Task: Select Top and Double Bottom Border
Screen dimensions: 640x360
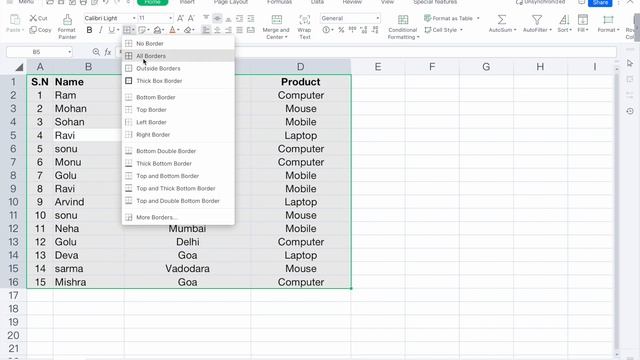Action: point(178,201)
